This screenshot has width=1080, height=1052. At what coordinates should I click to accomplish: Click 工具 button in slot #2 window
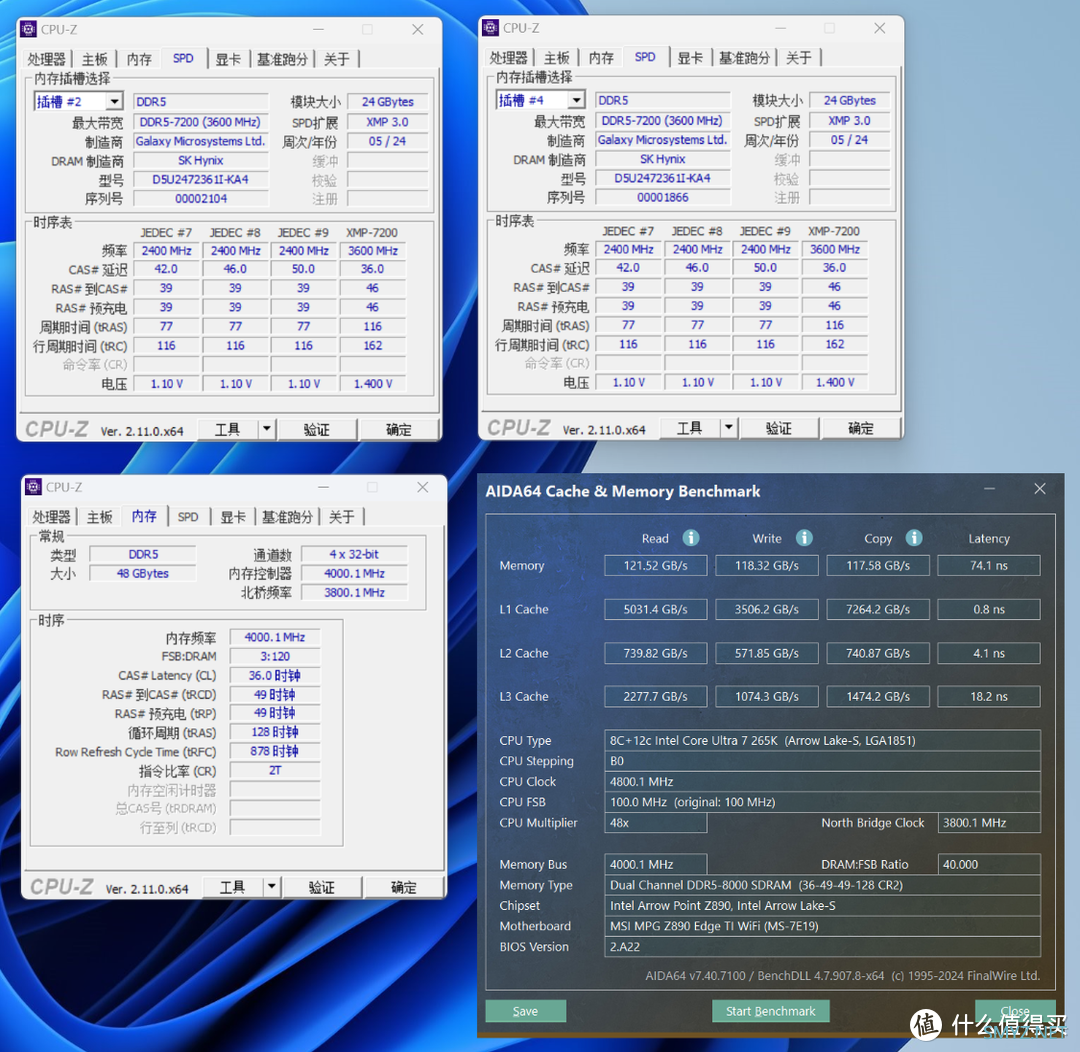(x=228, y=429)
